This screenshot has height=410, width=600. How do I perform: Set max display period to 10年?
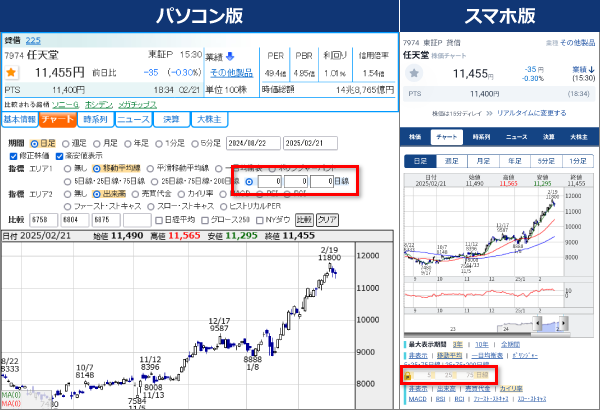pos(481,345)
